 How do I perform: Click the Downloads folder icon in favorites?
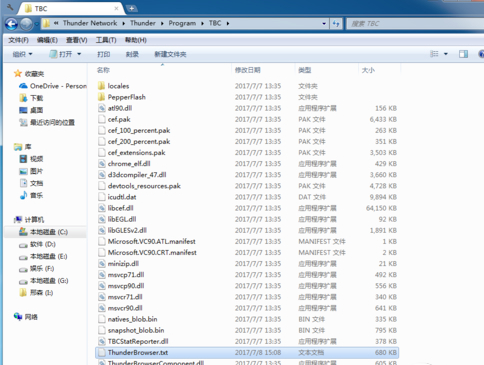[23, 98]
